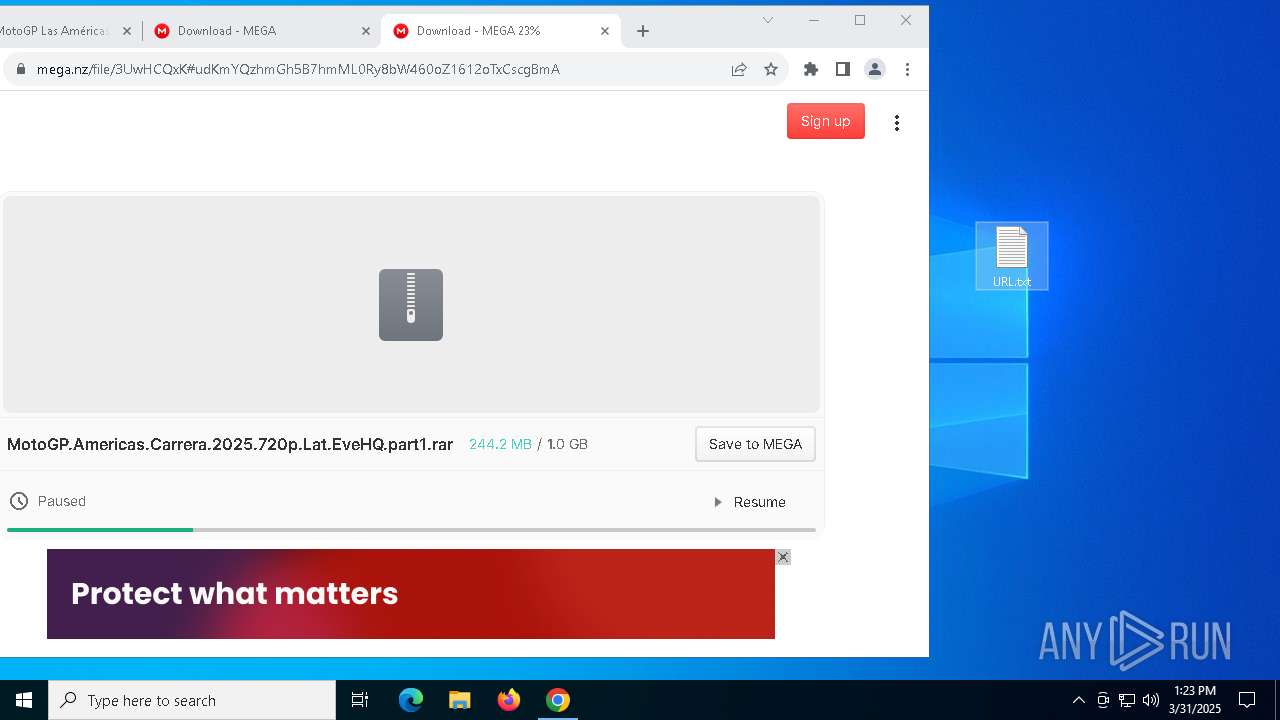Open the taskbar clock and date
The height and width of the screenshot is (720, 1280).
1195,700
